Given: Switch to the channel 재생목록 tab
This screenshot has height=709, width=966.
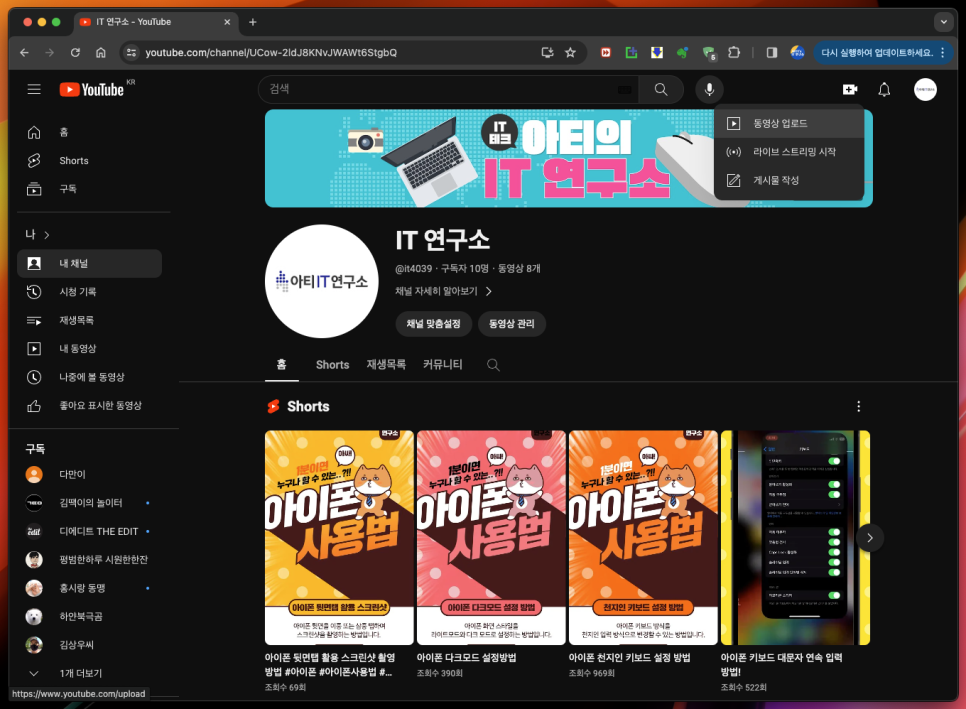Looking at the screenshot, I should pyautogui.click(x=386, y=365).
